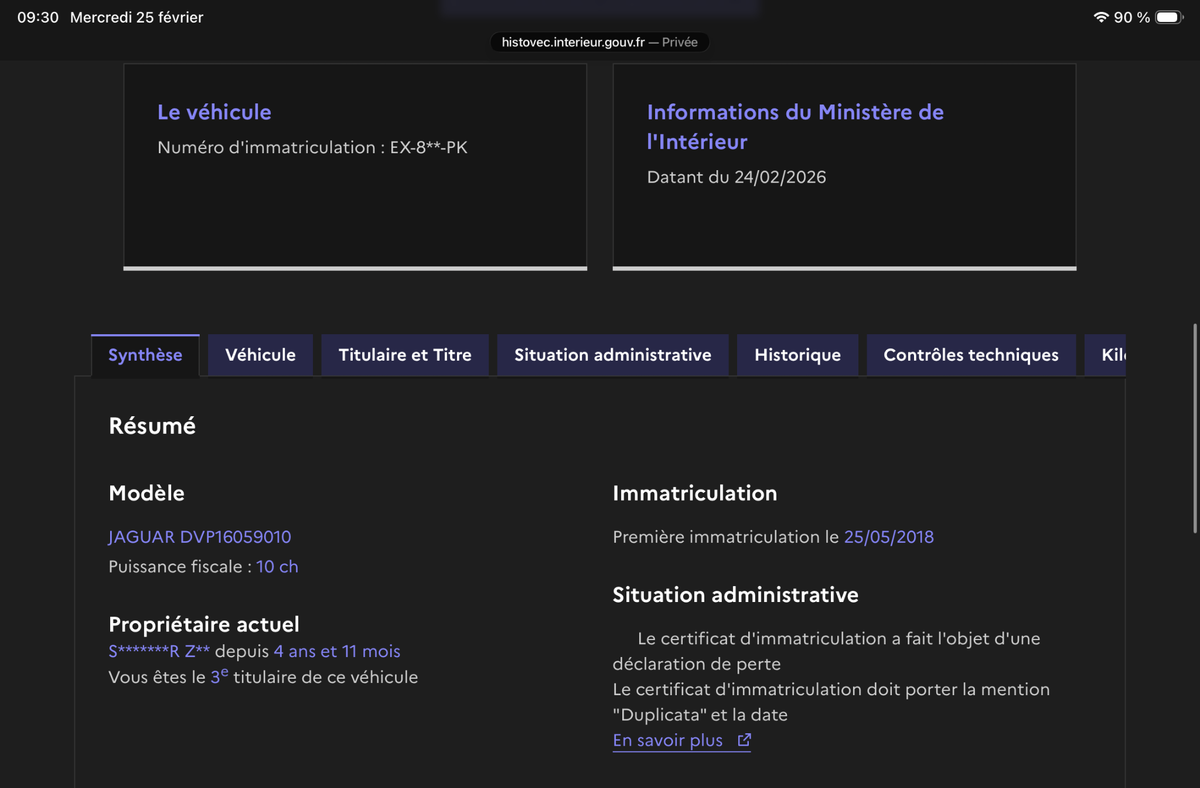Click the 4 ans et 11 mois ownership duration
Viewport: 1200px width, 788px height.
pos(337,652)
